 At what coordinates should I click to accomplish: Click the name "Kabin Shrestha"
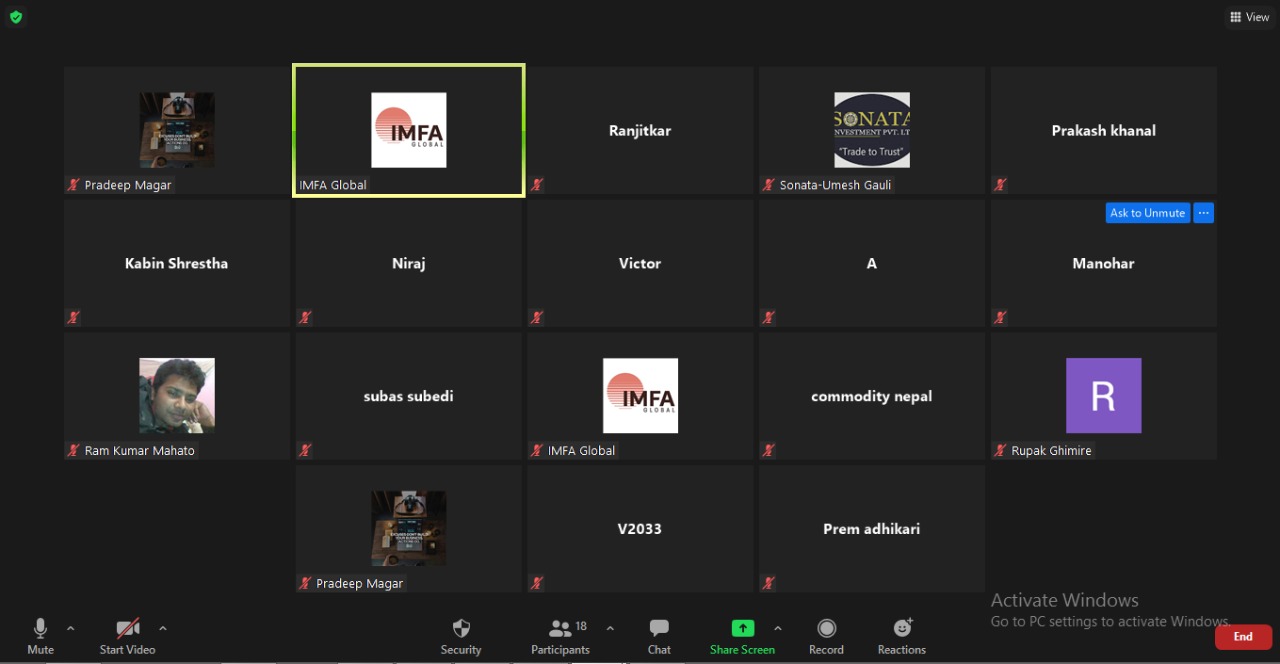(177, 264)
